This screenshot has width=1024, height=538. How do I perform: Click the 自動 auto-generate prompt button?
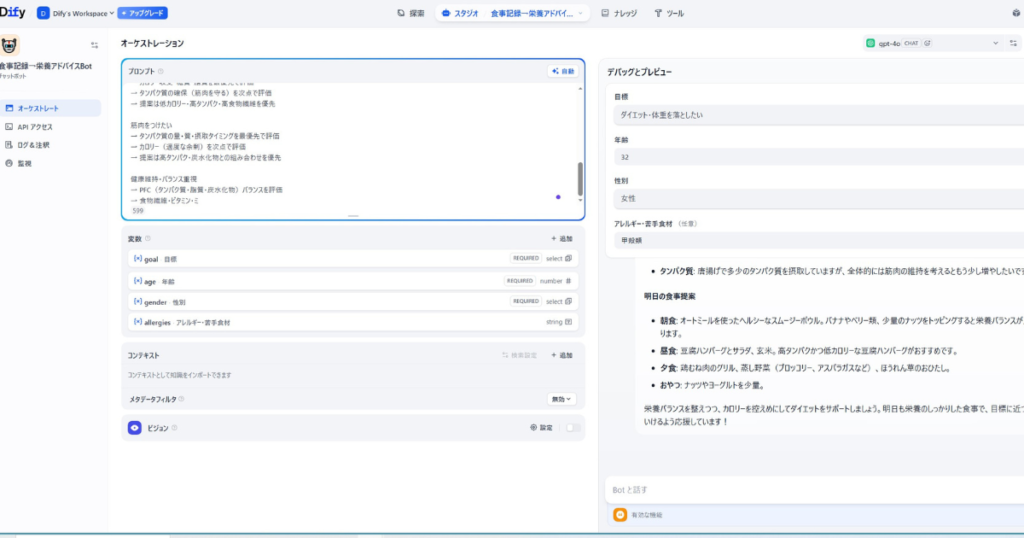(563, 71)
